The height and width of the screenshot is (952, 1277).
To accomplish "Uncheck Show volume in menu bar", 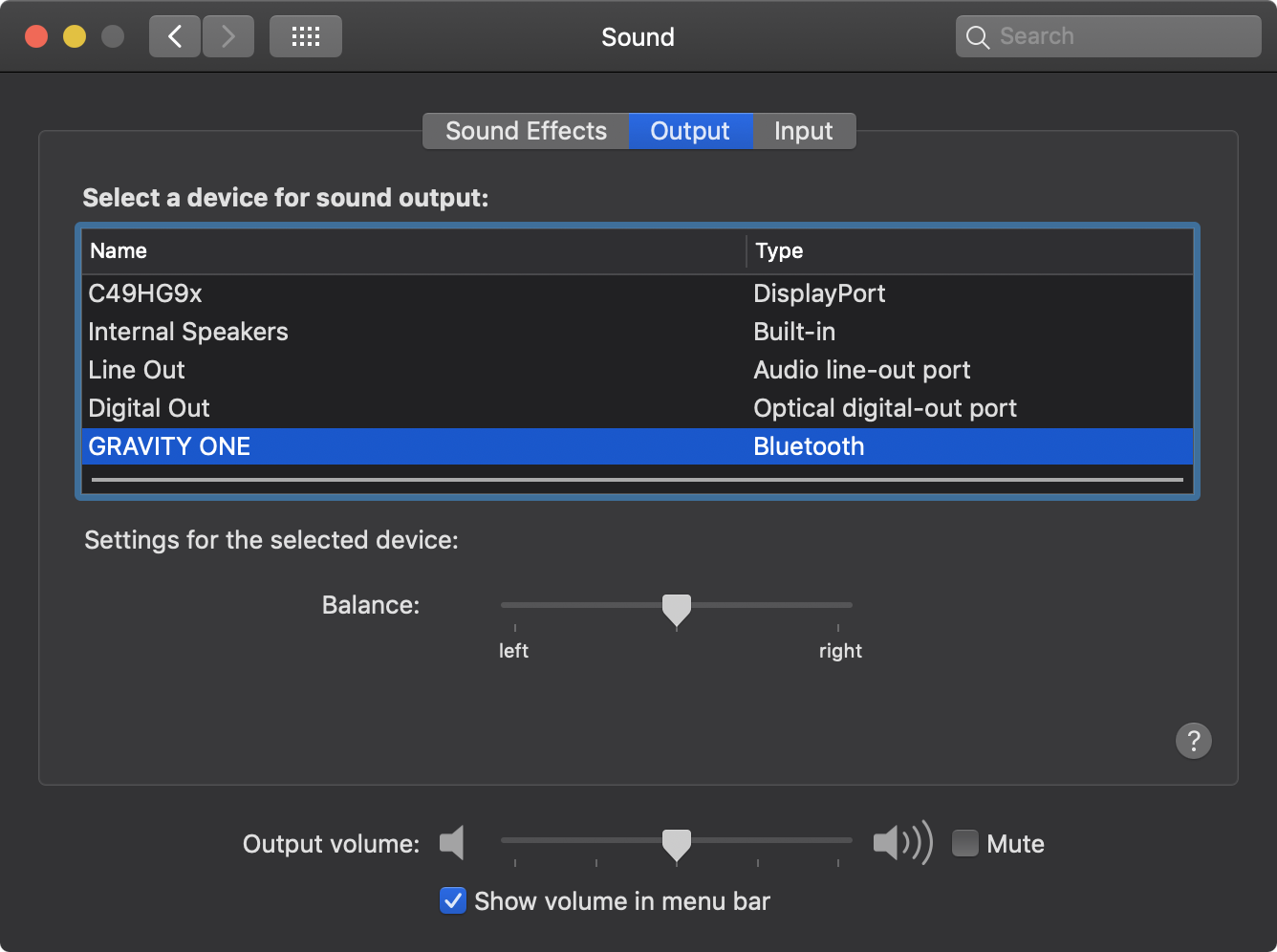I will pos(452,900).
